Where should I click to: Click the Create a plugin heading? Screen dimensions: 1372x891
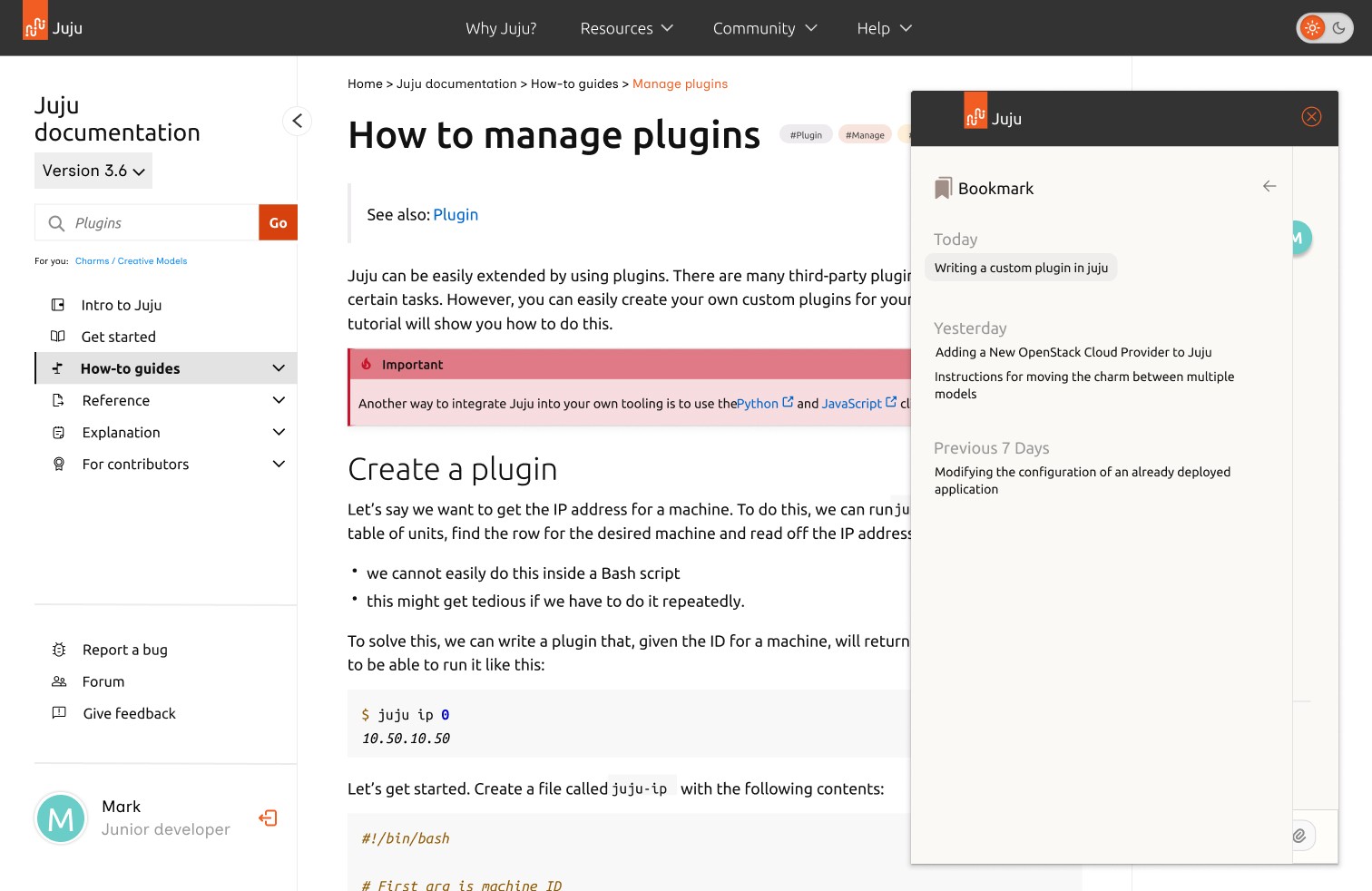[452, 469]
